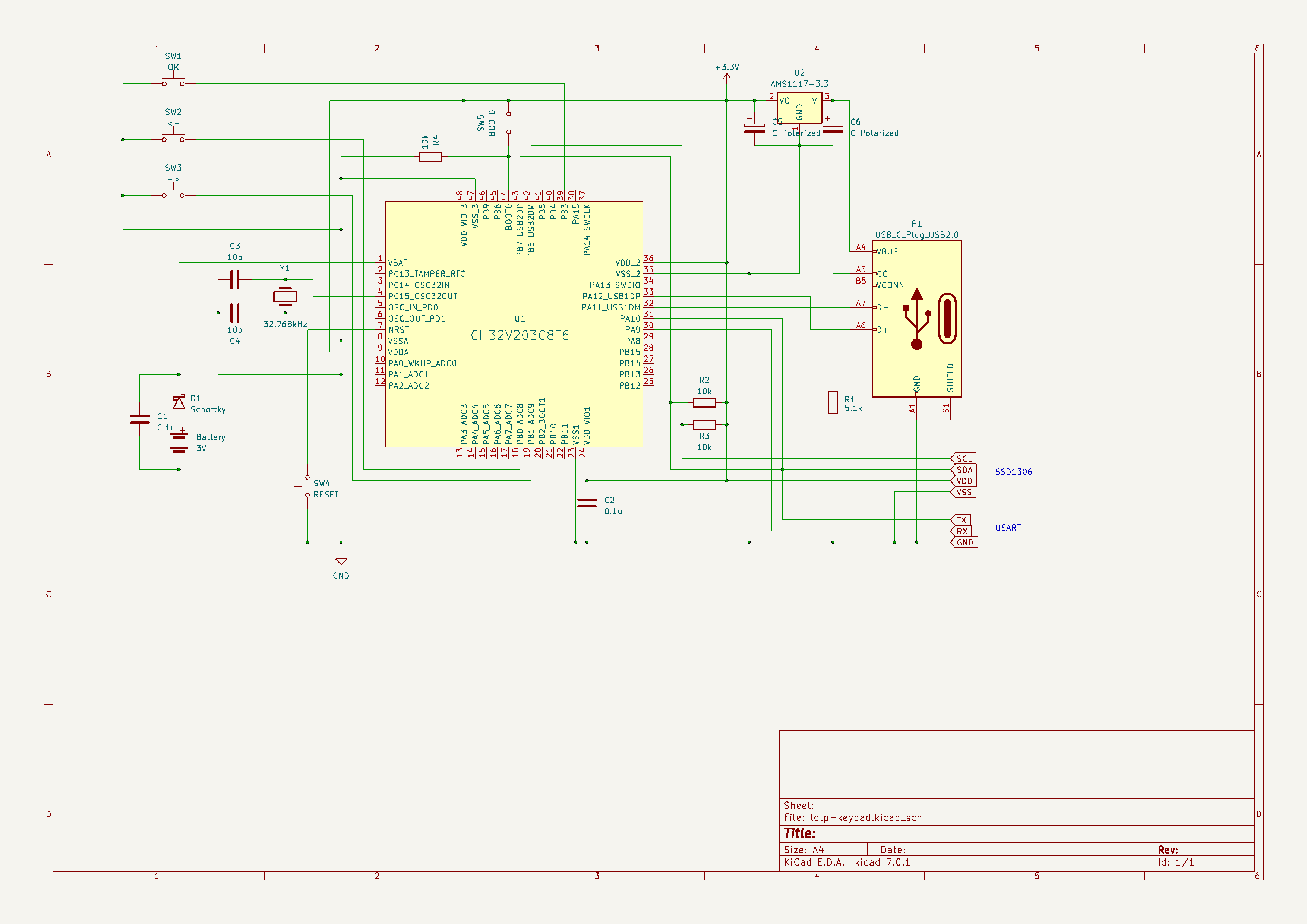This screenshot has height=924, width=1307.
Task: Click the CH32V203C8T6 chip label
Action: tap(519, 336)
